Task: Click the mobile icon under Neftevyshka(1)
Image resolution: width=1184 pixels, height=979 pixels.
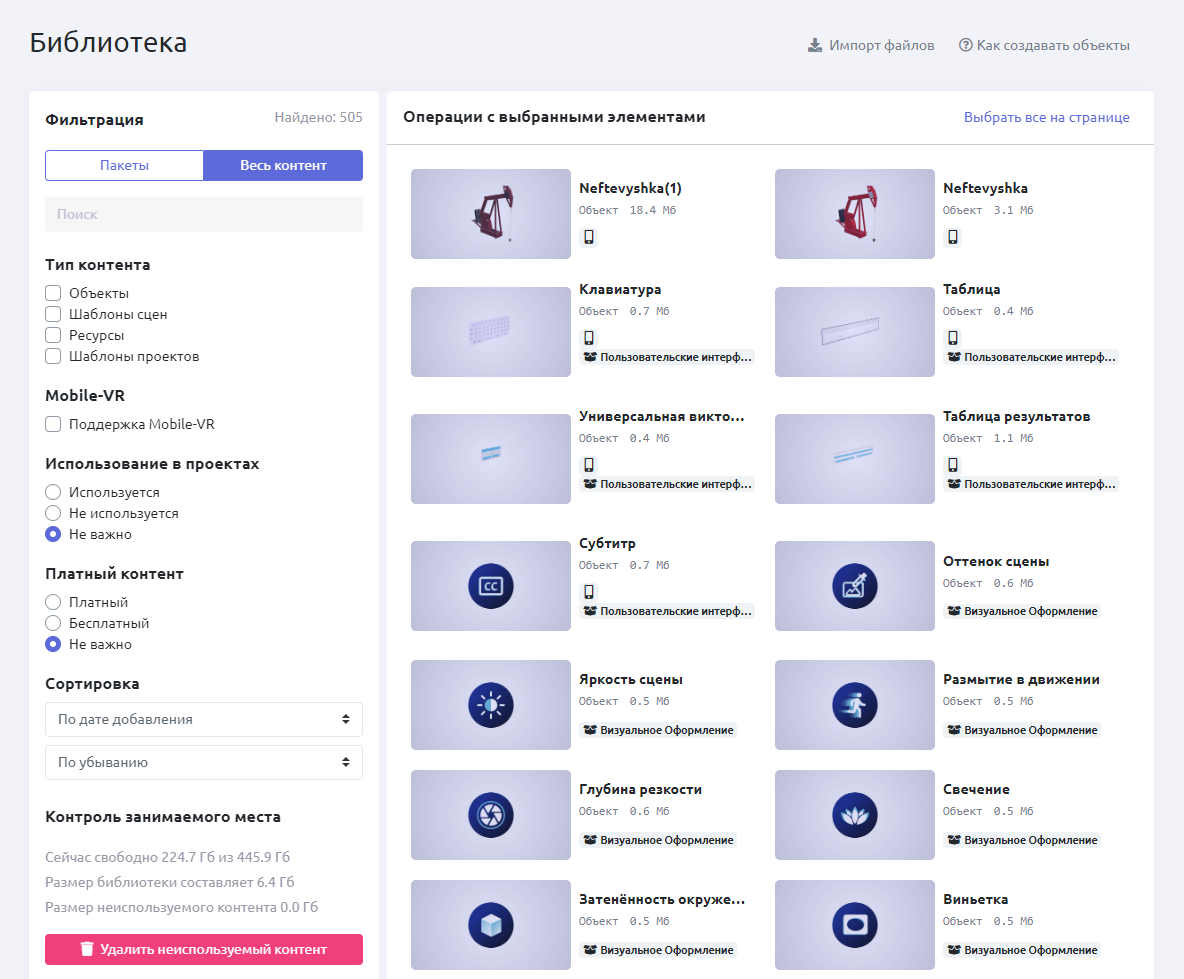Action: (x=589, y=237)
